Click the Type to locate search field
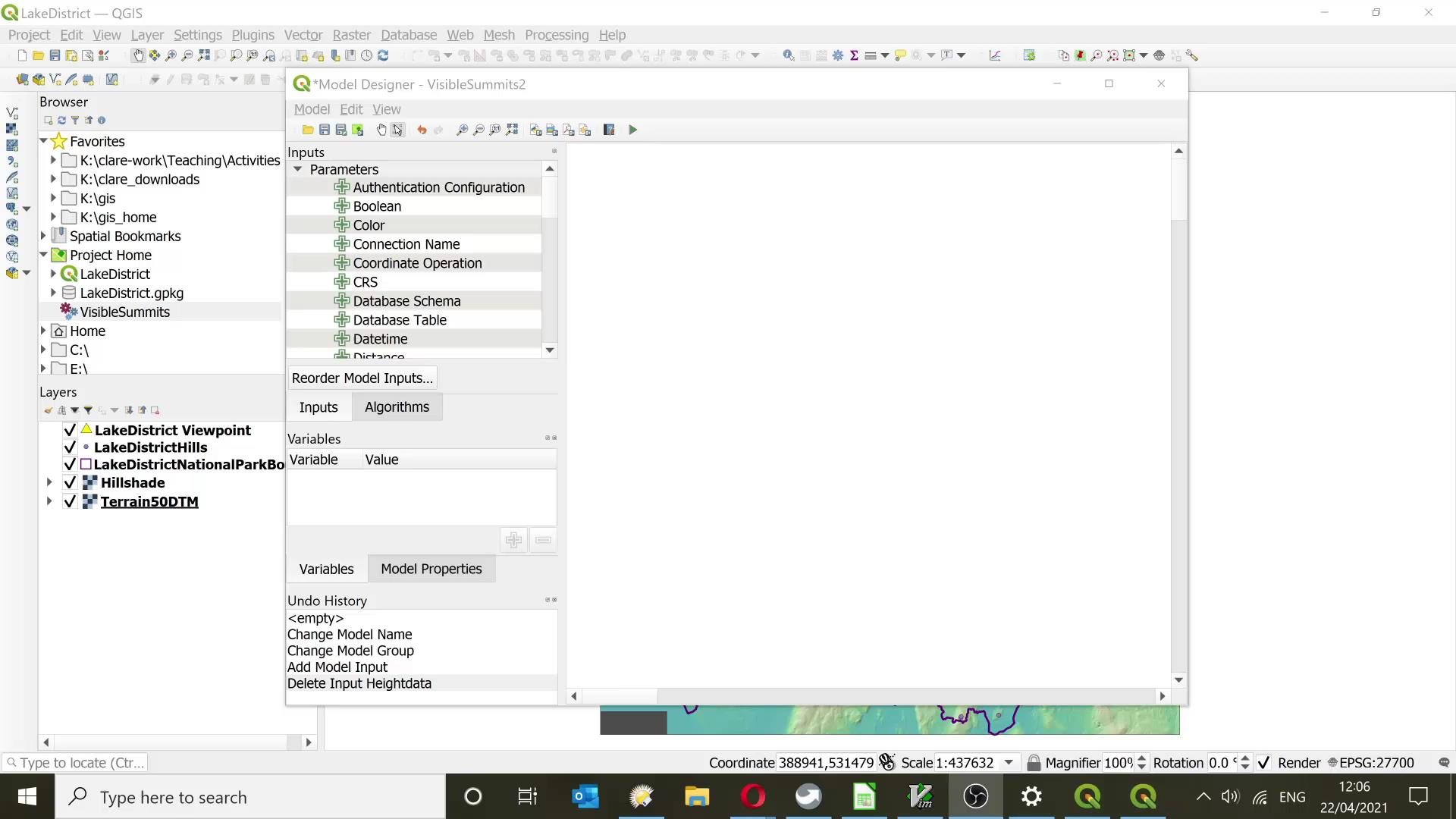 tap(76, 763)
